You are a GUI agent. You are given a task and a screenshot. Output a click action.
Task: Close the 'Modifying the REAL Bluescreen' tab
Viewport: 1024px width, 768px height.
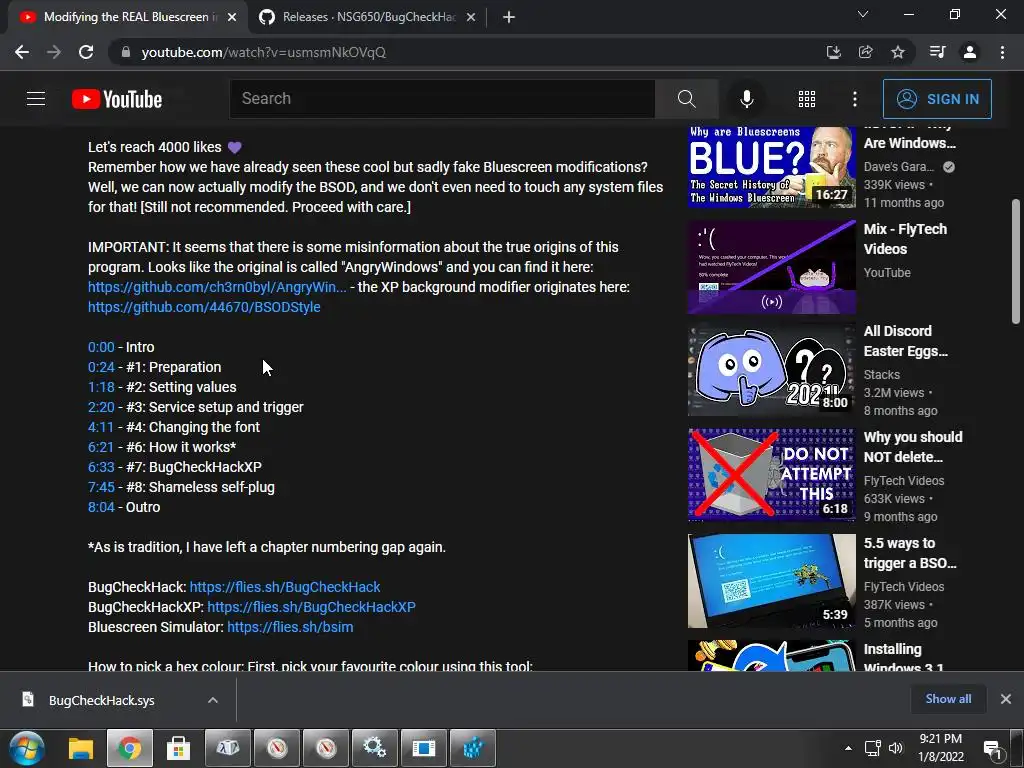pos(232,17)
